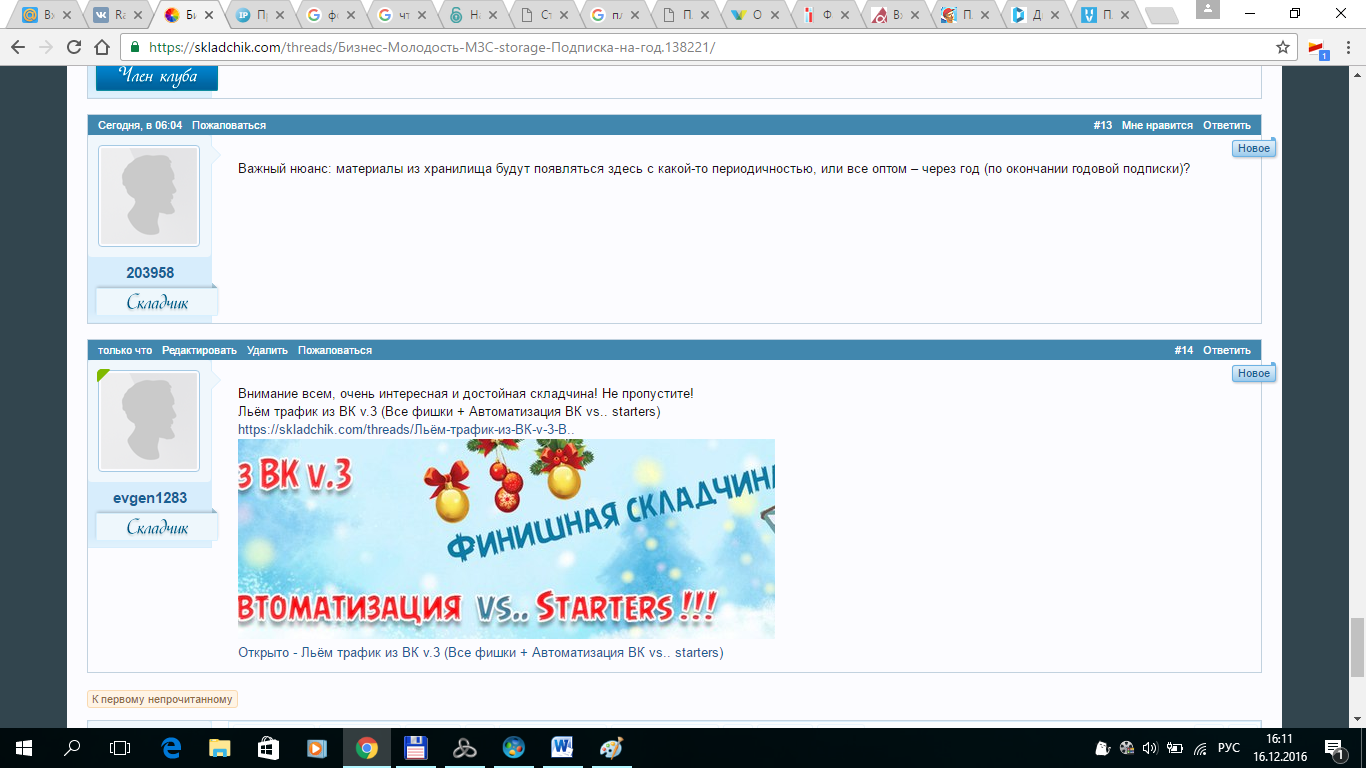The height and width of the screenshot is (768, 1366).
Task: Open the Chrome menu with three dots
Action: pos(1347,47)
